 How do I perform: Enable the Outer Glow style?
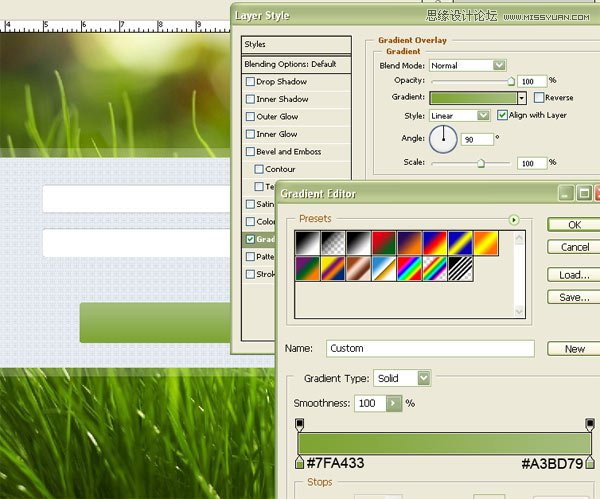(x=250, y=116)
